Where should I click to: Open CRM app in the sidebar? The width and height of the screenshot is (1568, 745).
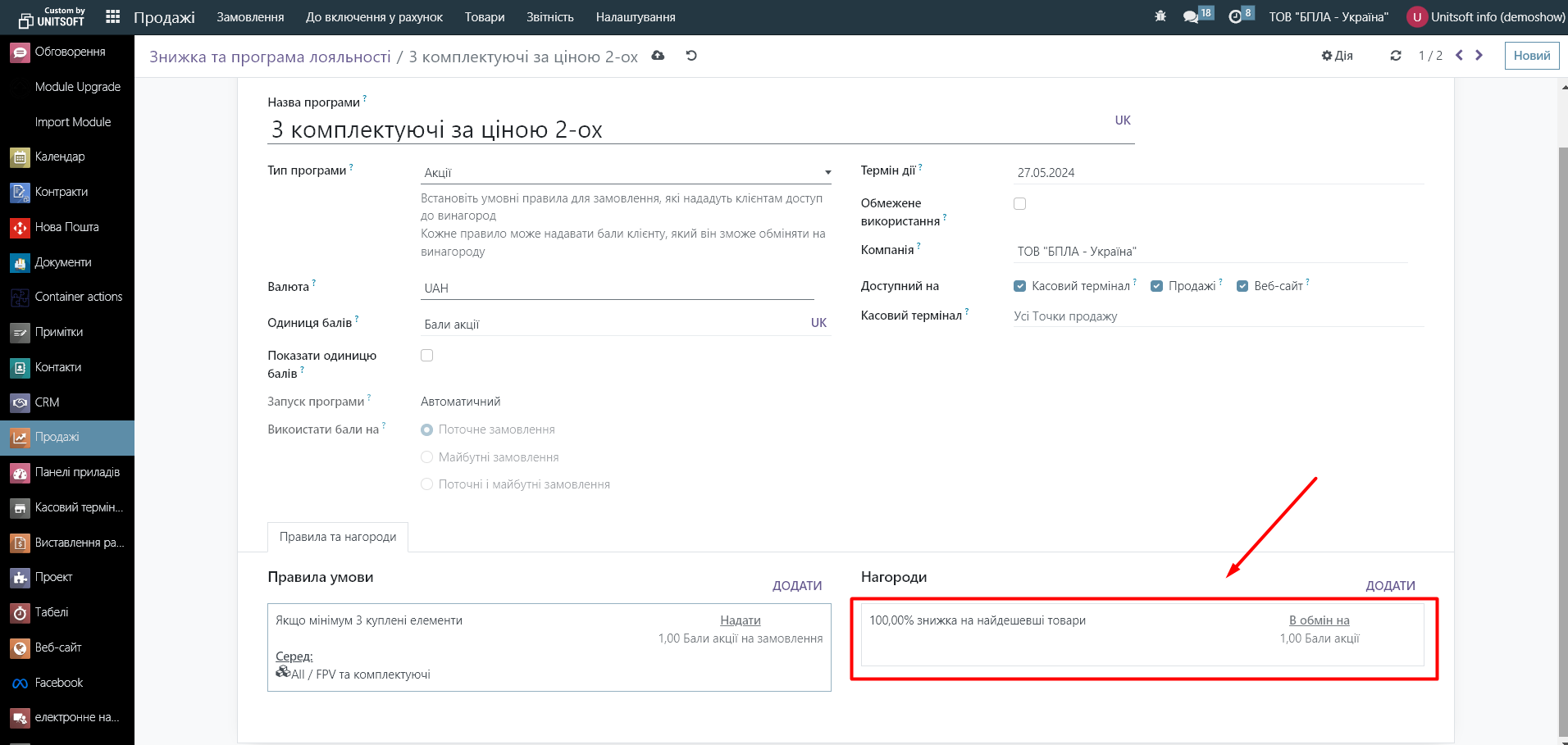[x=48, y=402]
